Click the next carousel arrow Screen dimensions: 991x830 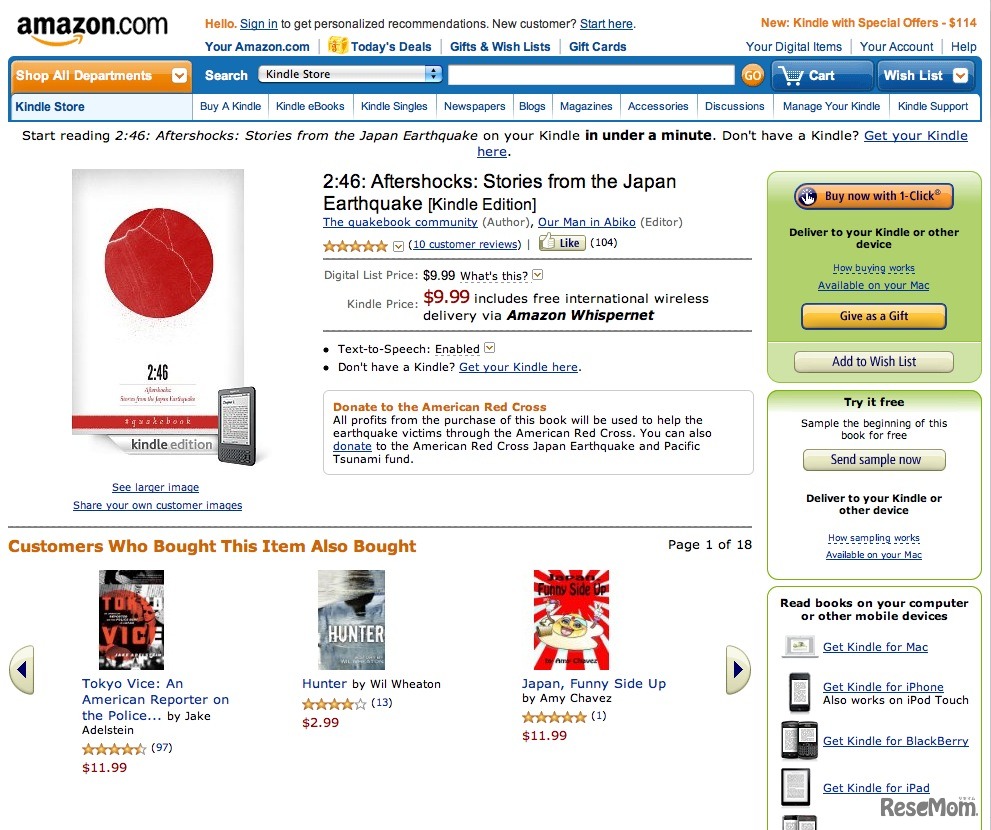(737, 669)
